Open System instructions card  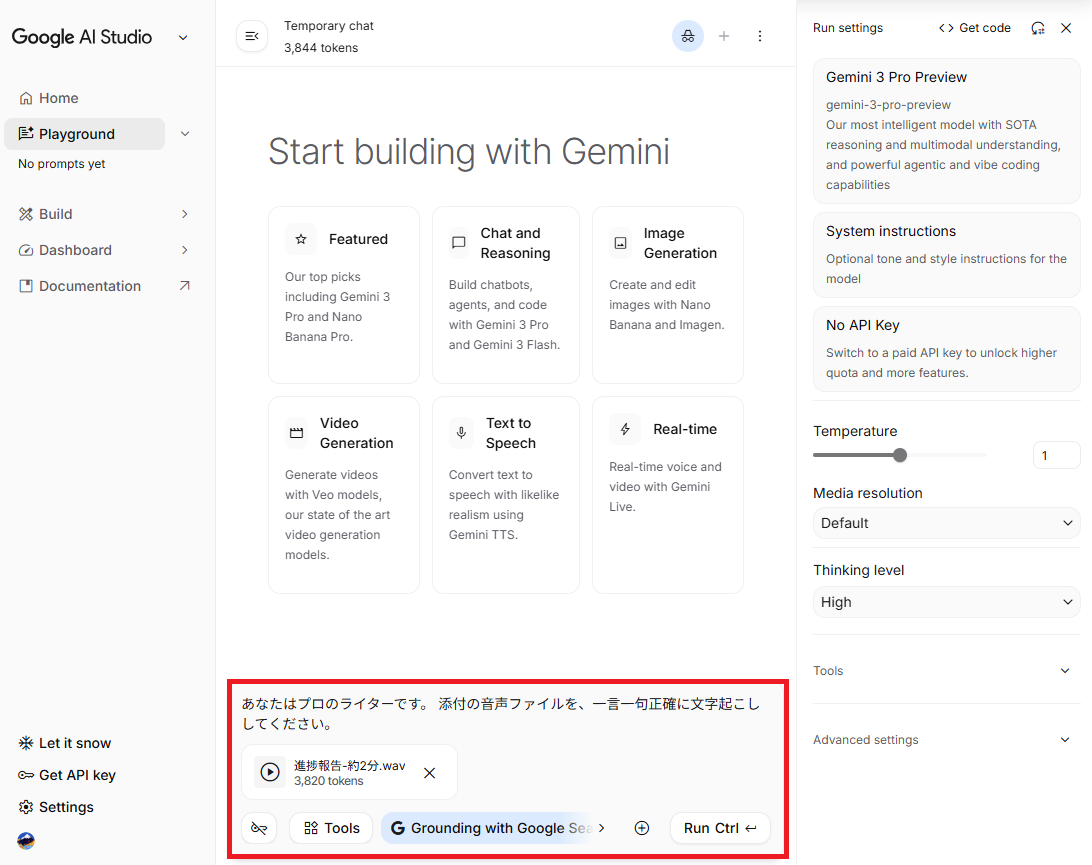pyautogui.click(x=946, y=255)
